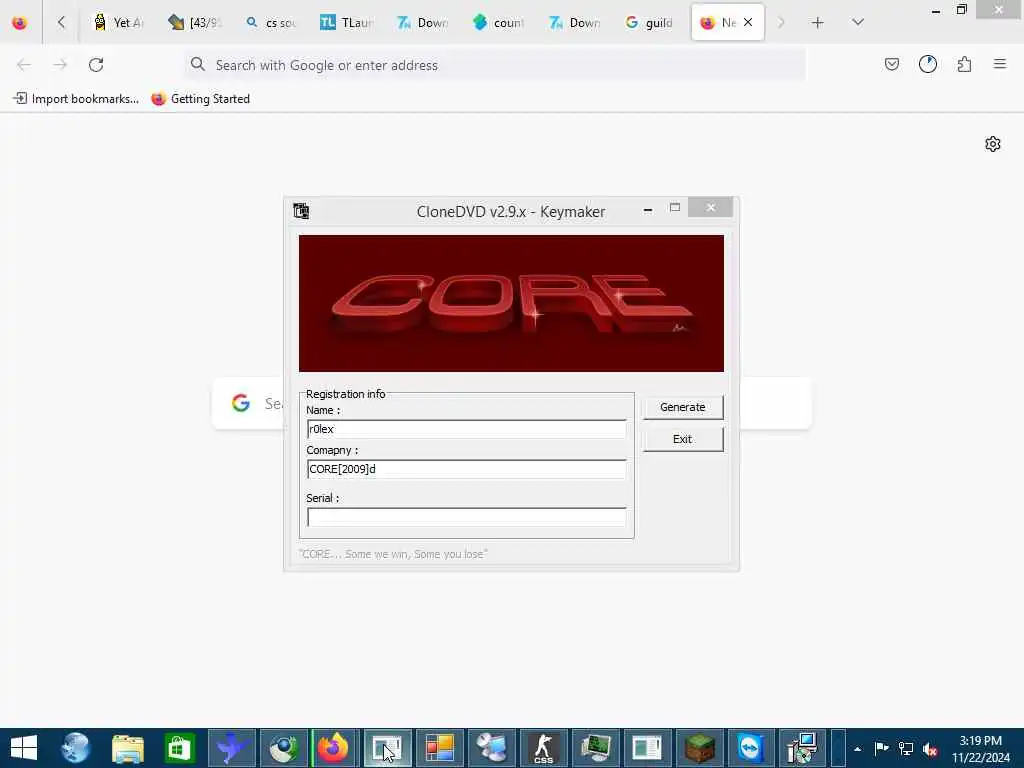Reload the page in Firefox
The height and width of the screenshot is (768, 1024).
(96, 65)
